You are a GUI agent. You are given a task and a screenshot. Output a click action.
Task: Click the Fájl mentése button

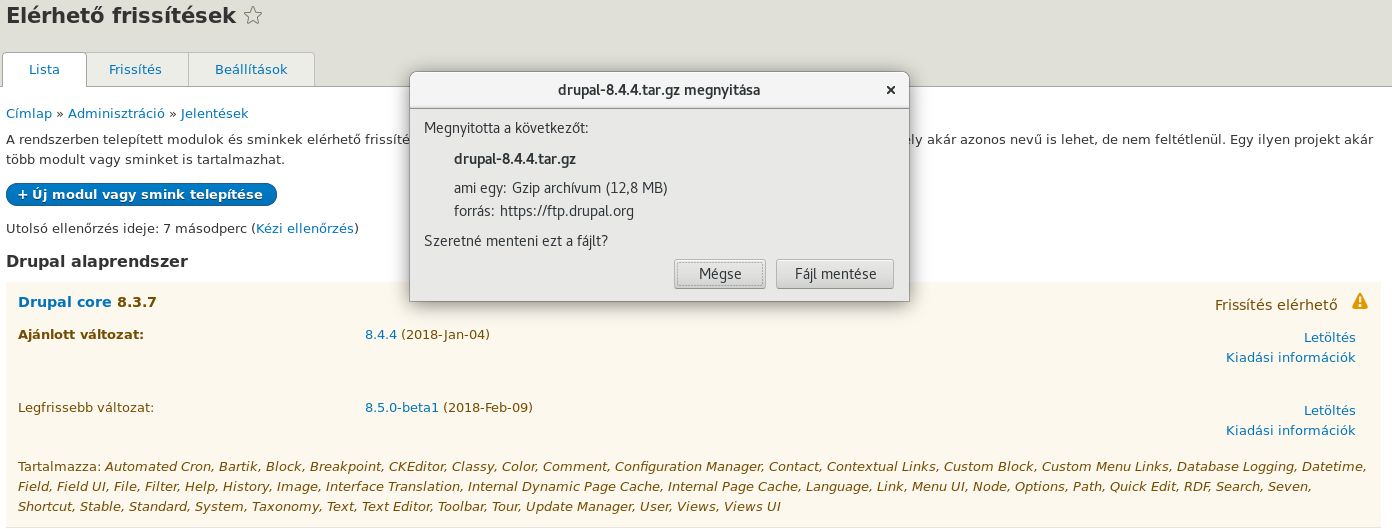tap(835, 274)
